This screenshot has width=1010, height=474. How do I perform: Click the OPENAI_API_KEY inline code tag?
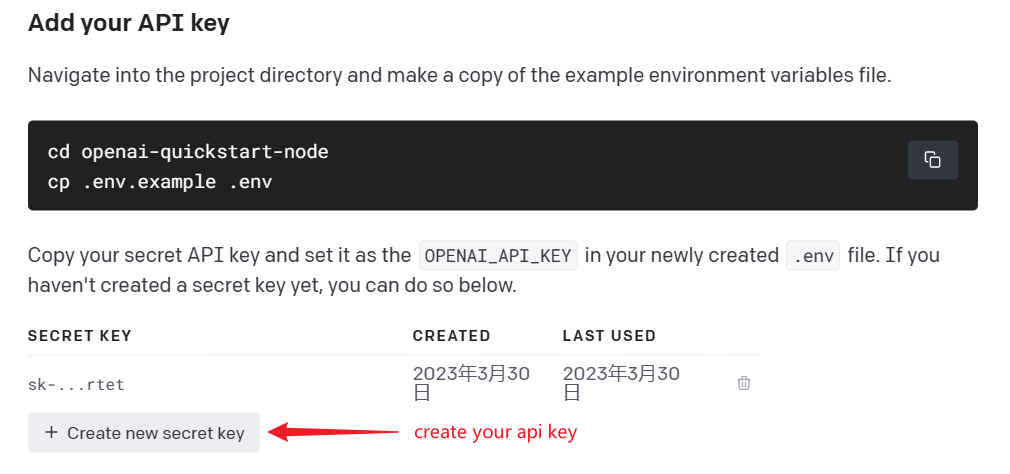pos(498,256)
